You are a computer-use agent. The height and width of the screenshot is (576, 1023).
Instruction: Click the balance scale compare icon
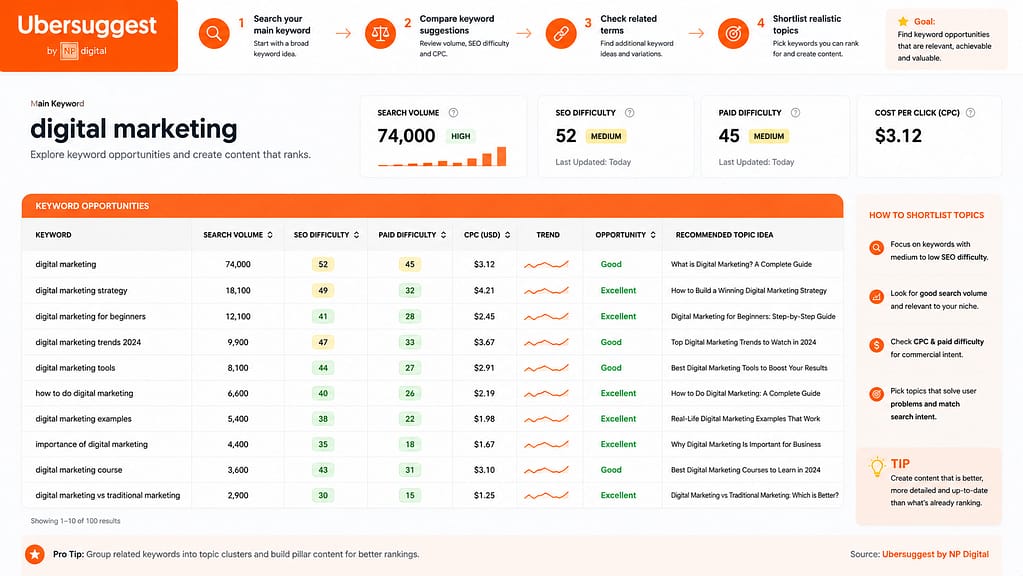click(380, 33)
